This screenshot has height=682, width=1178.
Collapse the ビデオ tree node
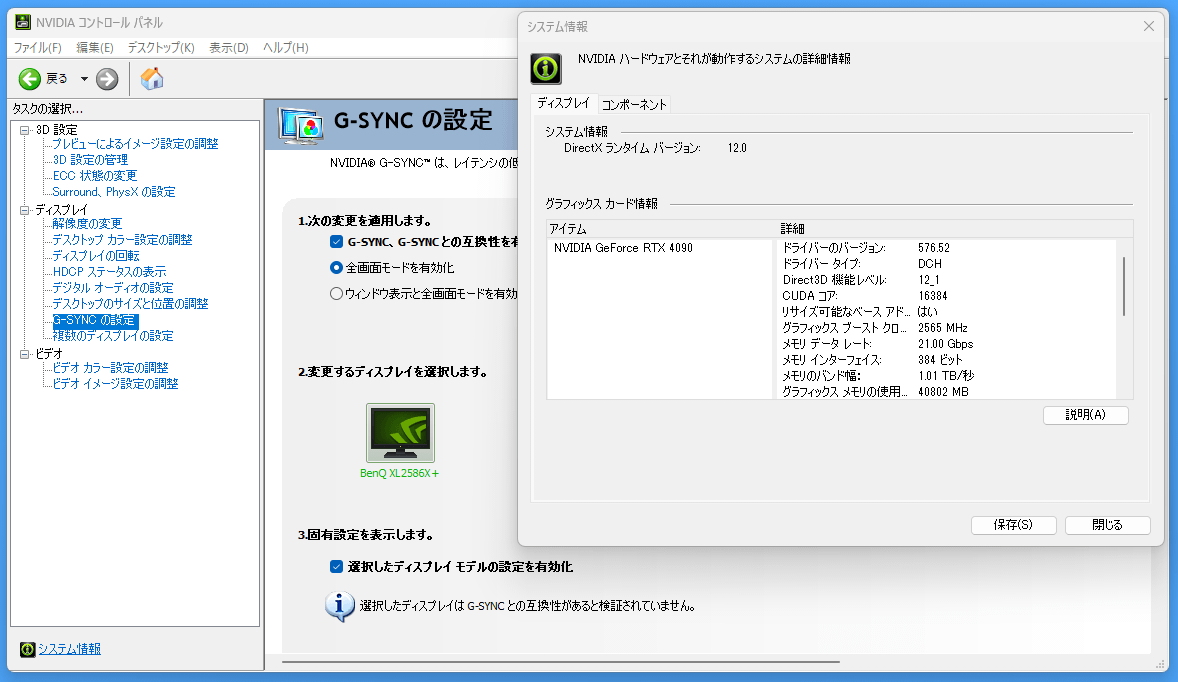pyautogui.click(x=25, y=354)
